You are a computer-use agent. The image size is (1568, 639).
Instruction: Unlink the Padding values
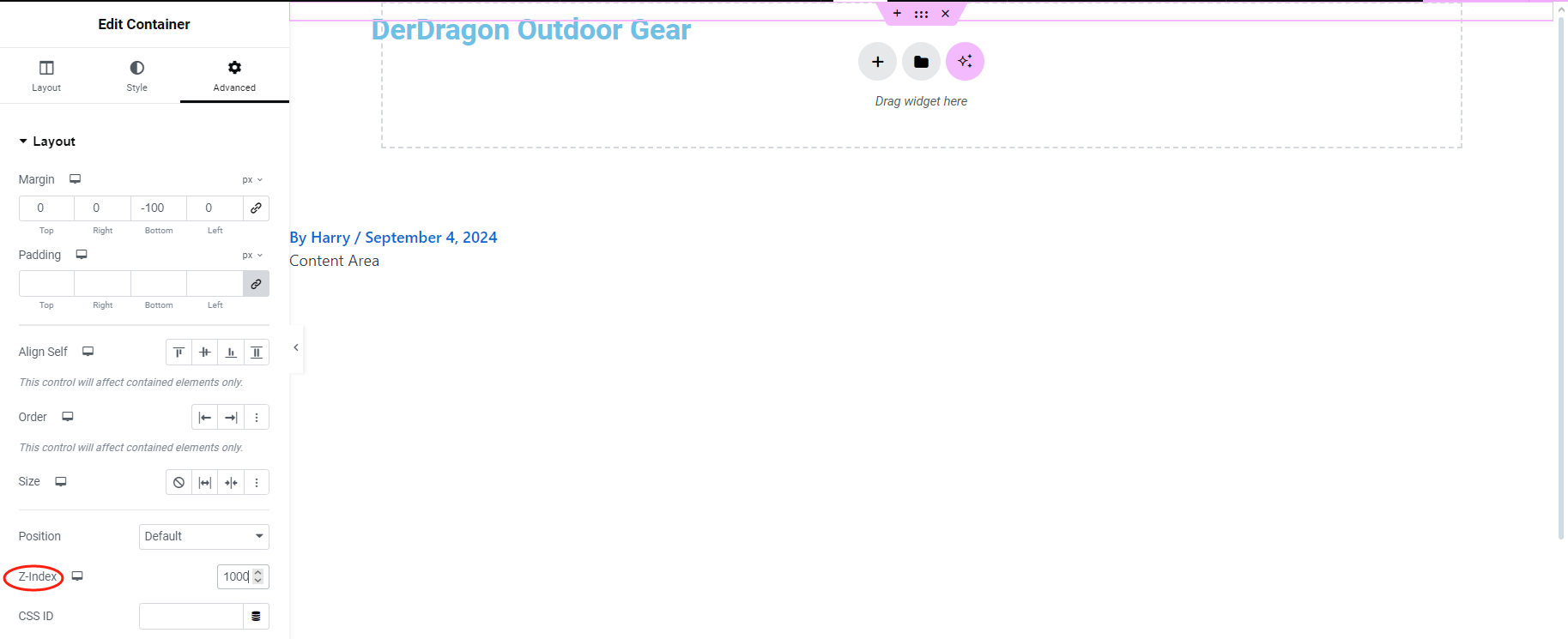click(x=256, y=284)
